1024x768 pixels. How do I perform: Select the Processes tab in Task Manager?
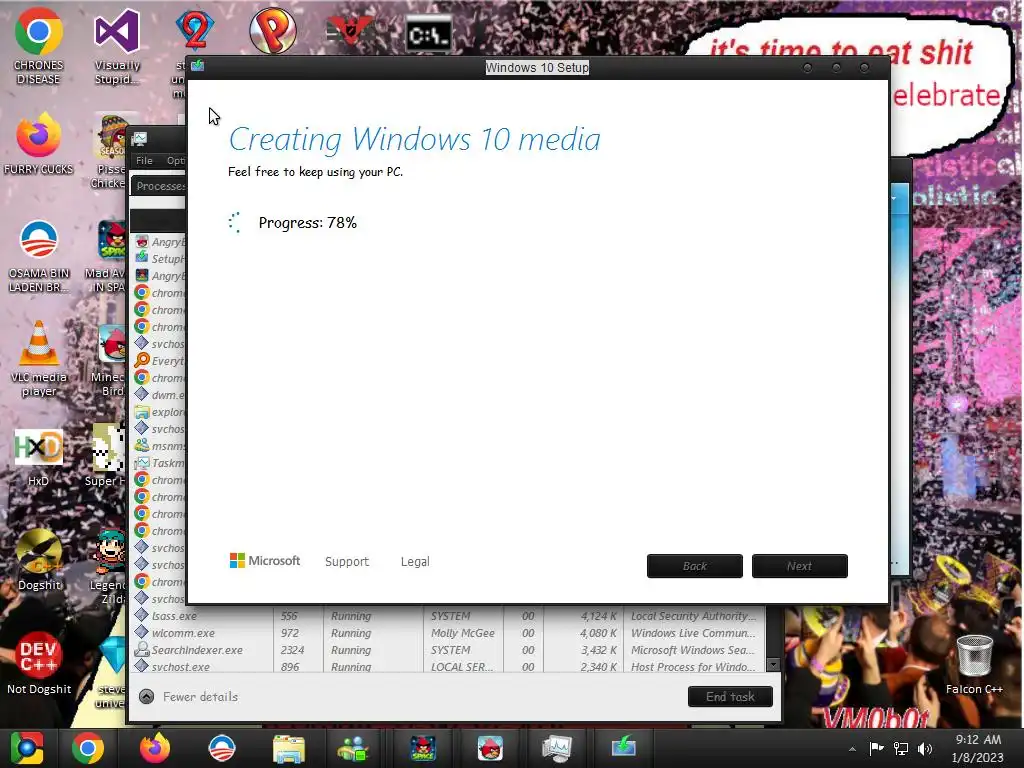click(160, 186)
